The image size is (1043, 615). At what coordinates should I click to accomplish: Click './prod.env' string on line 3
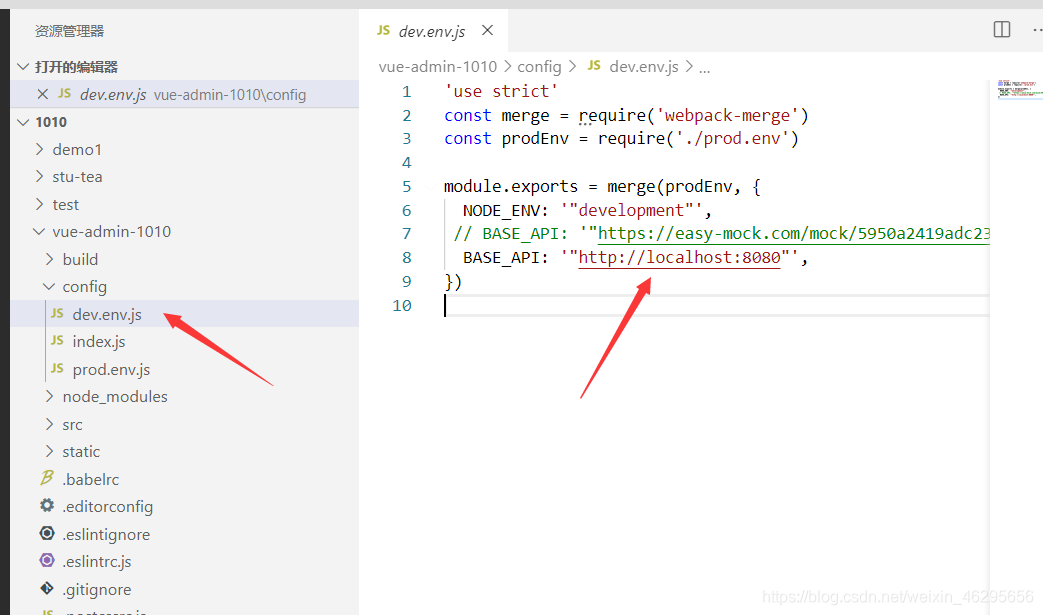[x=732, y=138]
